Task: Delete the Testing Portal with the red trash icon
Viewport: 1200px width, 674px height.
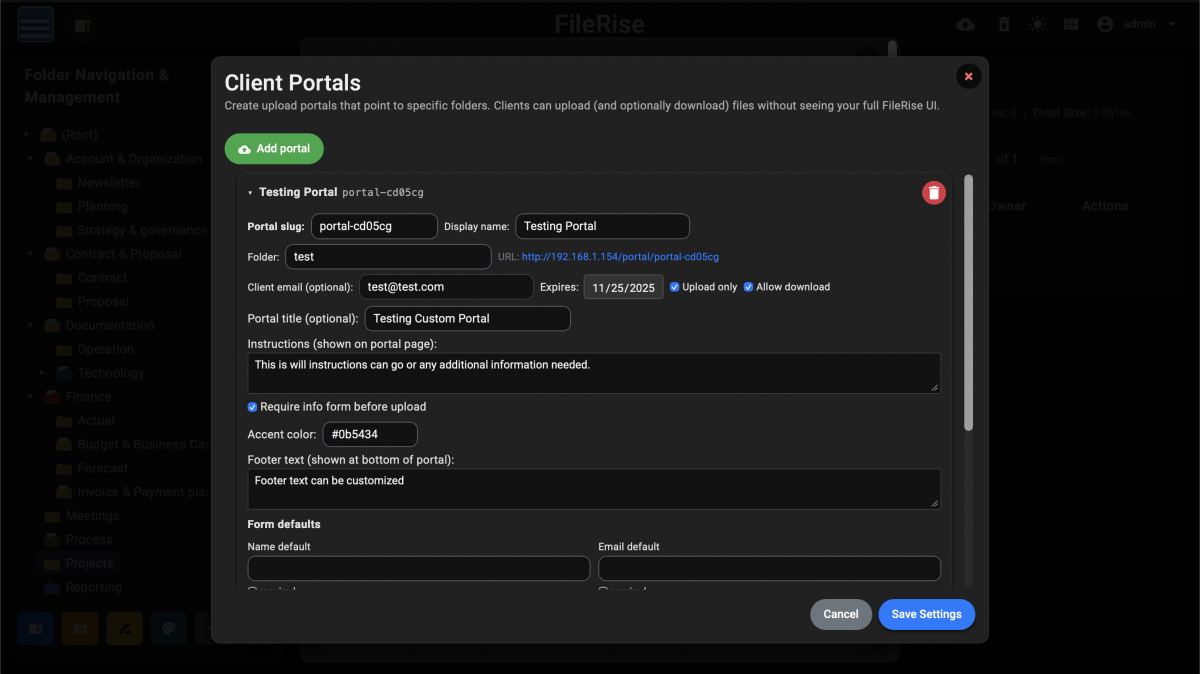Action: pos(933,193)
